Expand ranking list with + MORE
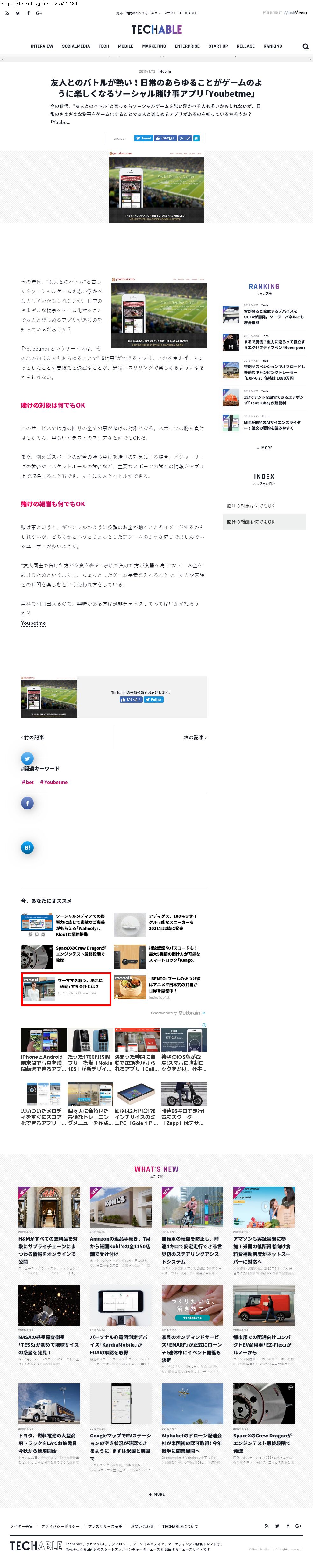The height and width of the screenshot is (1568, 313). [x=264, y=448]
